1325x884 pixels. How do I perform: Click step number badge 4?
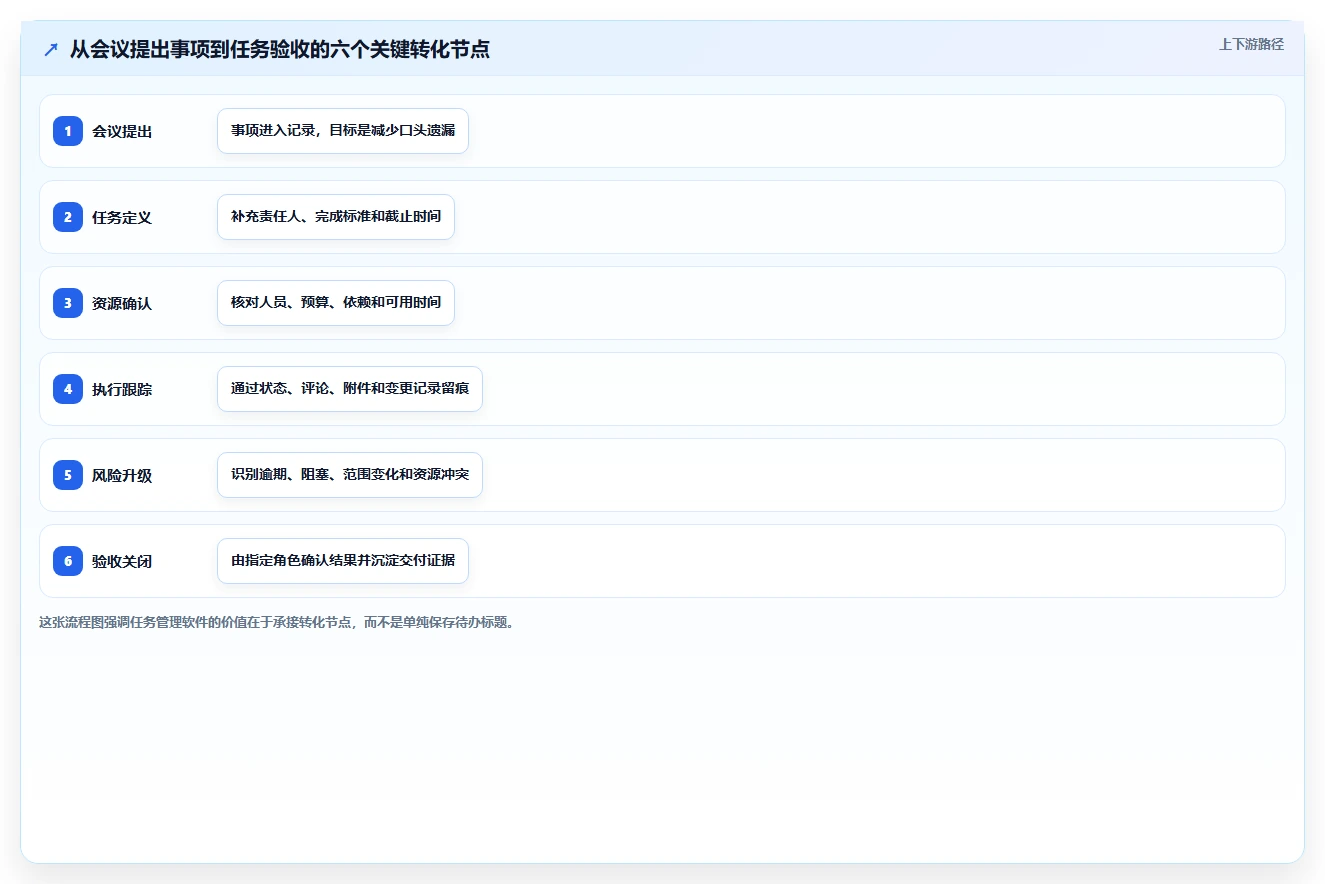68,389
